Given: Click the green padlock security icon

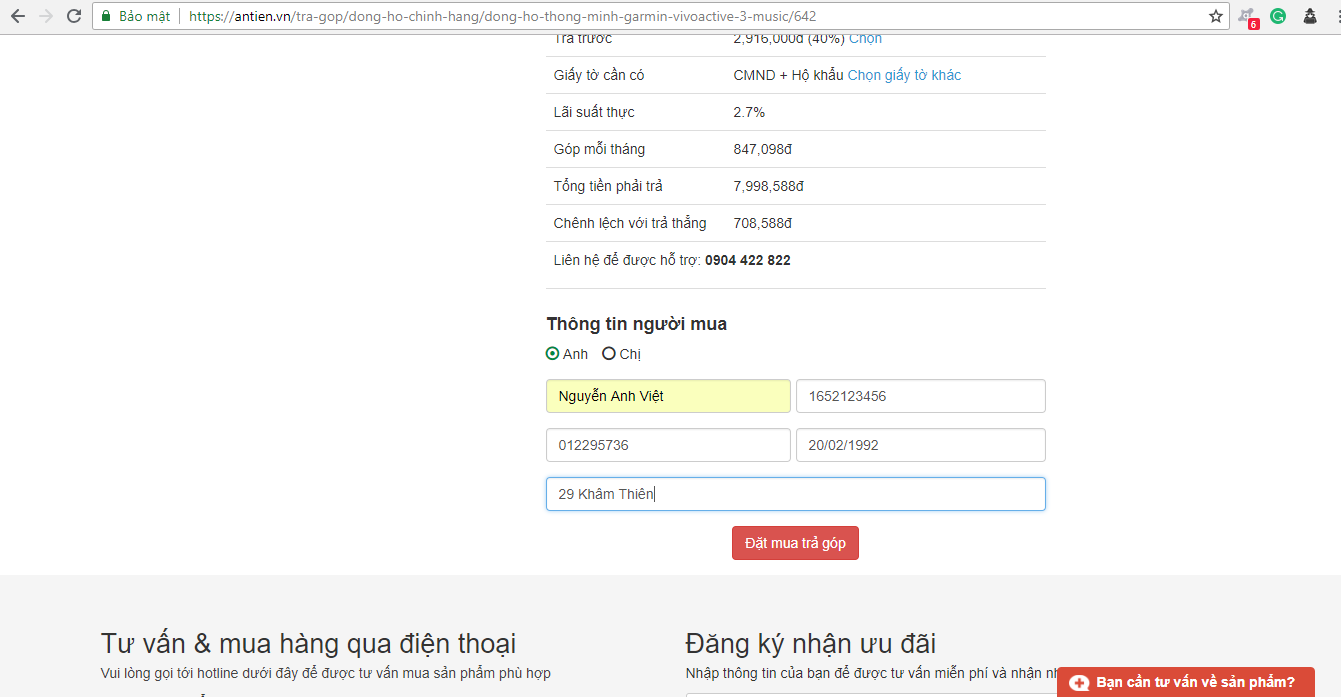Looking at the screenshot, I should tap(106, 16).
